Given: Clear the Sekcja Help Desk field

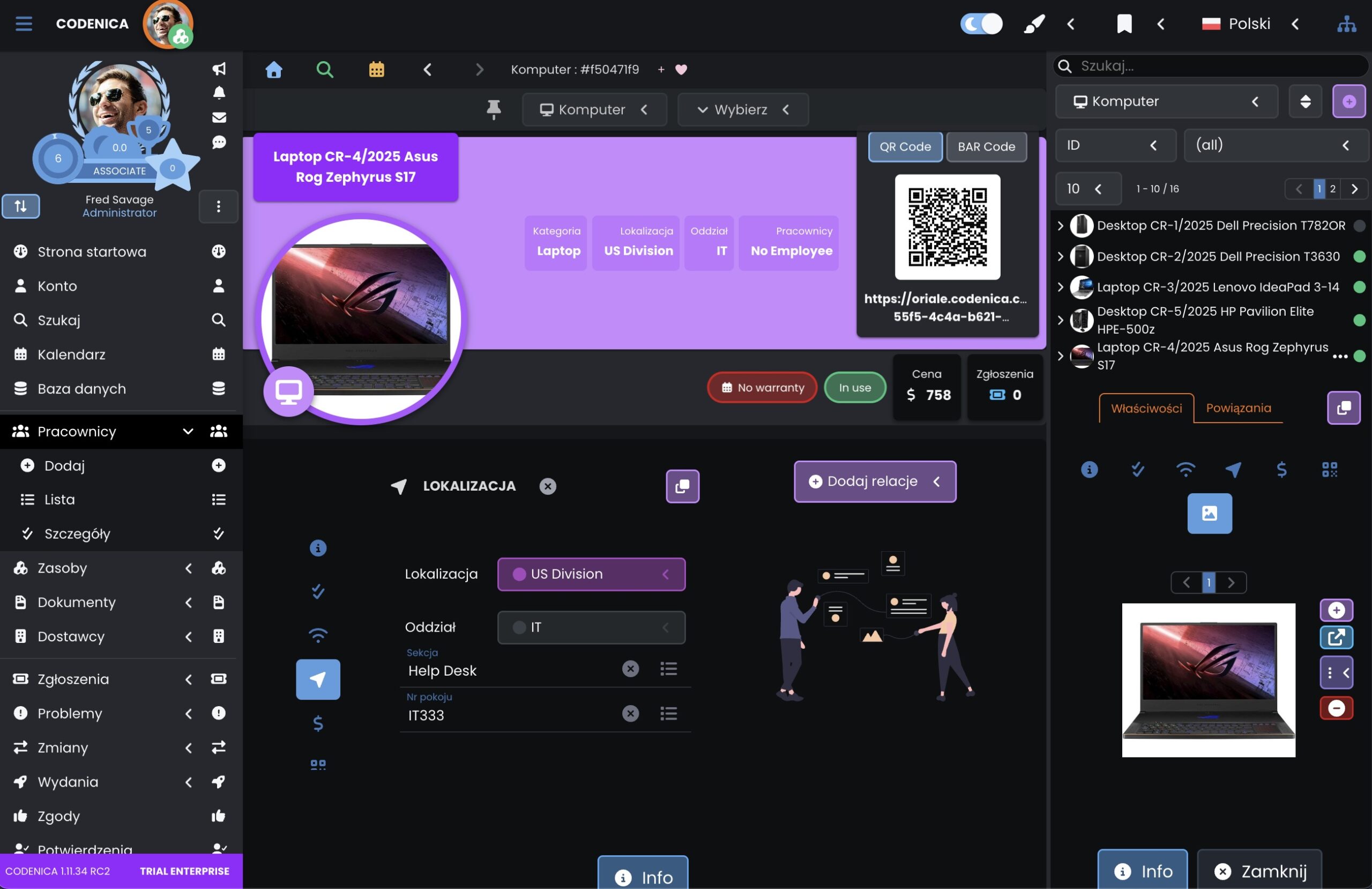Looking at the screenshot, I should point(631,669).
